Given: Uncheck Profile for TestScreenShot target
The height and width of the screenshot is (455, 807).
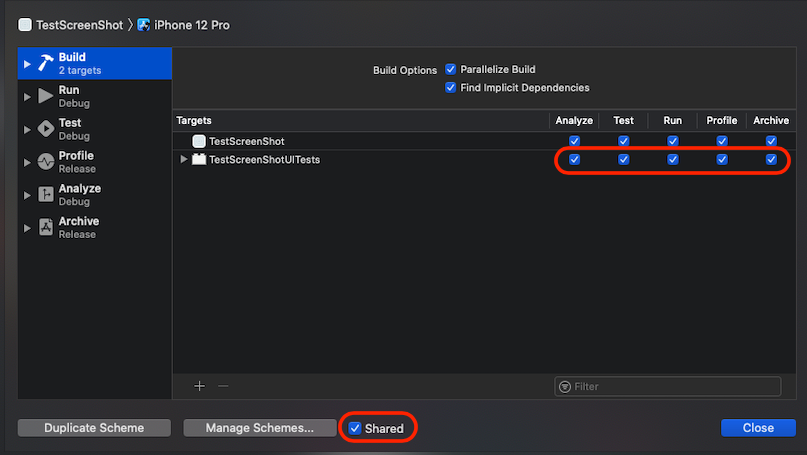Looking at the screenshot, I should (x=722, y=141).
